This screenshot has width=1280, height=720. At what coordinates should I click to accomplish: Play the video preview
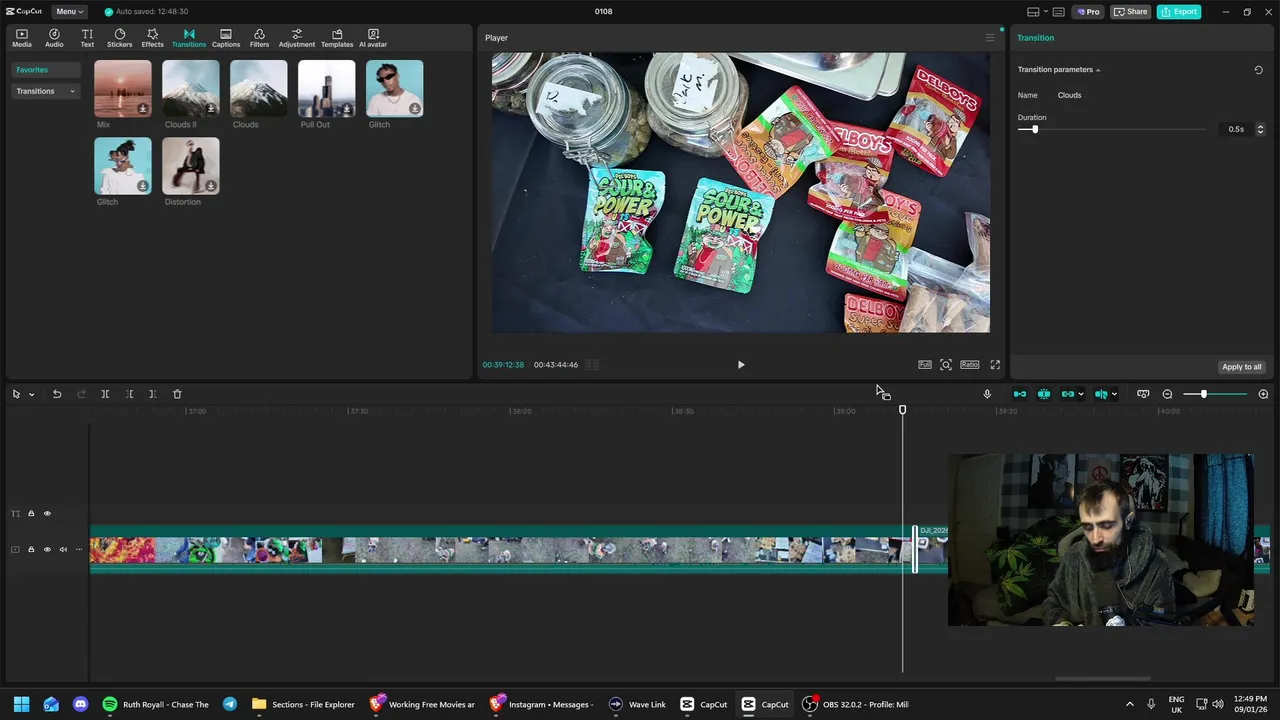(741, 365)
